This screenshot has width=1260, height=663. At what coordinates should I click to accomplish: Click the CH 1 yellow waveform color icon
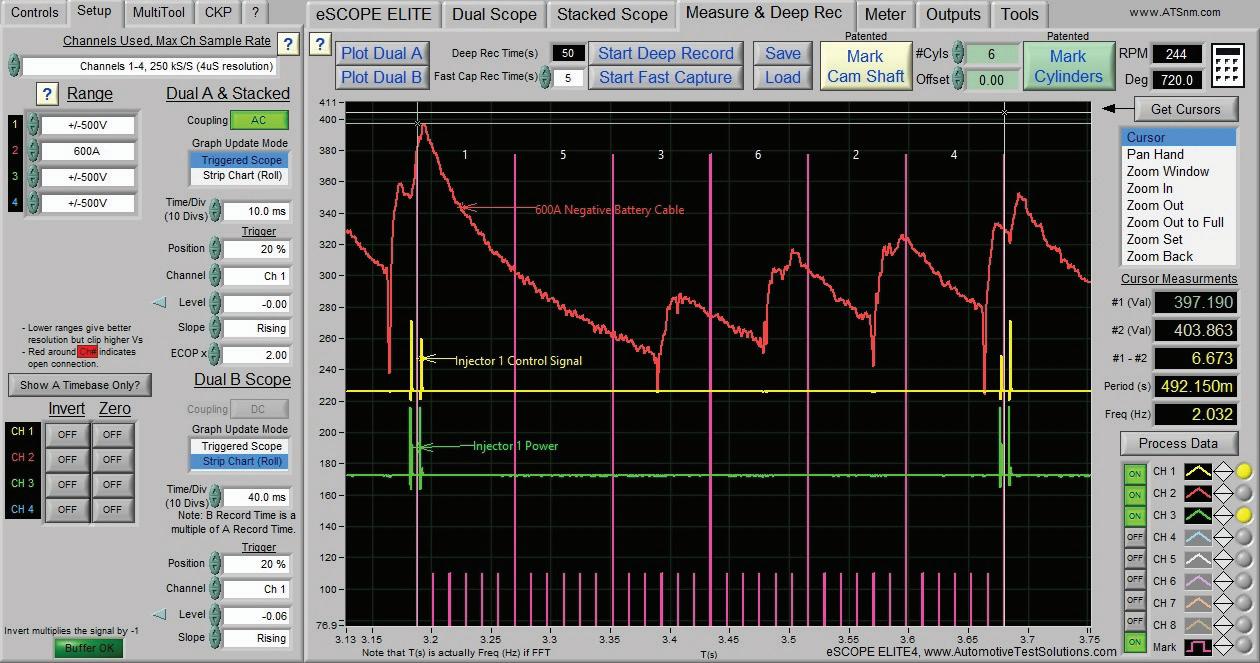point(1198,471)
